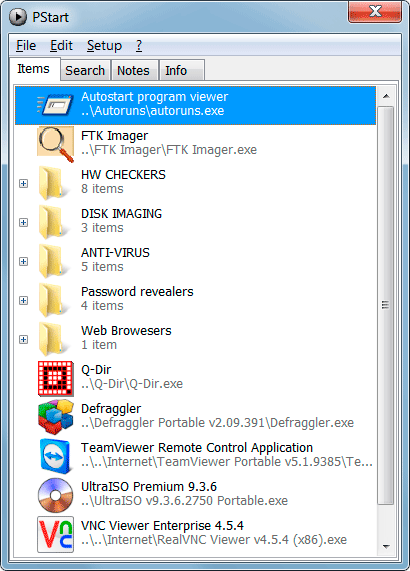Select 'VNC Viewer Enterprise 4.5.4' entry

pos(162,525)
